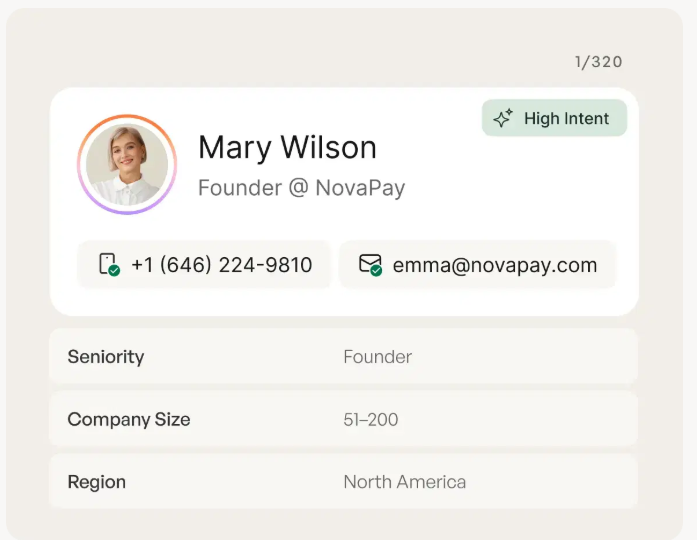Click the Mary Wilson name heading

[x=287, y=147]
